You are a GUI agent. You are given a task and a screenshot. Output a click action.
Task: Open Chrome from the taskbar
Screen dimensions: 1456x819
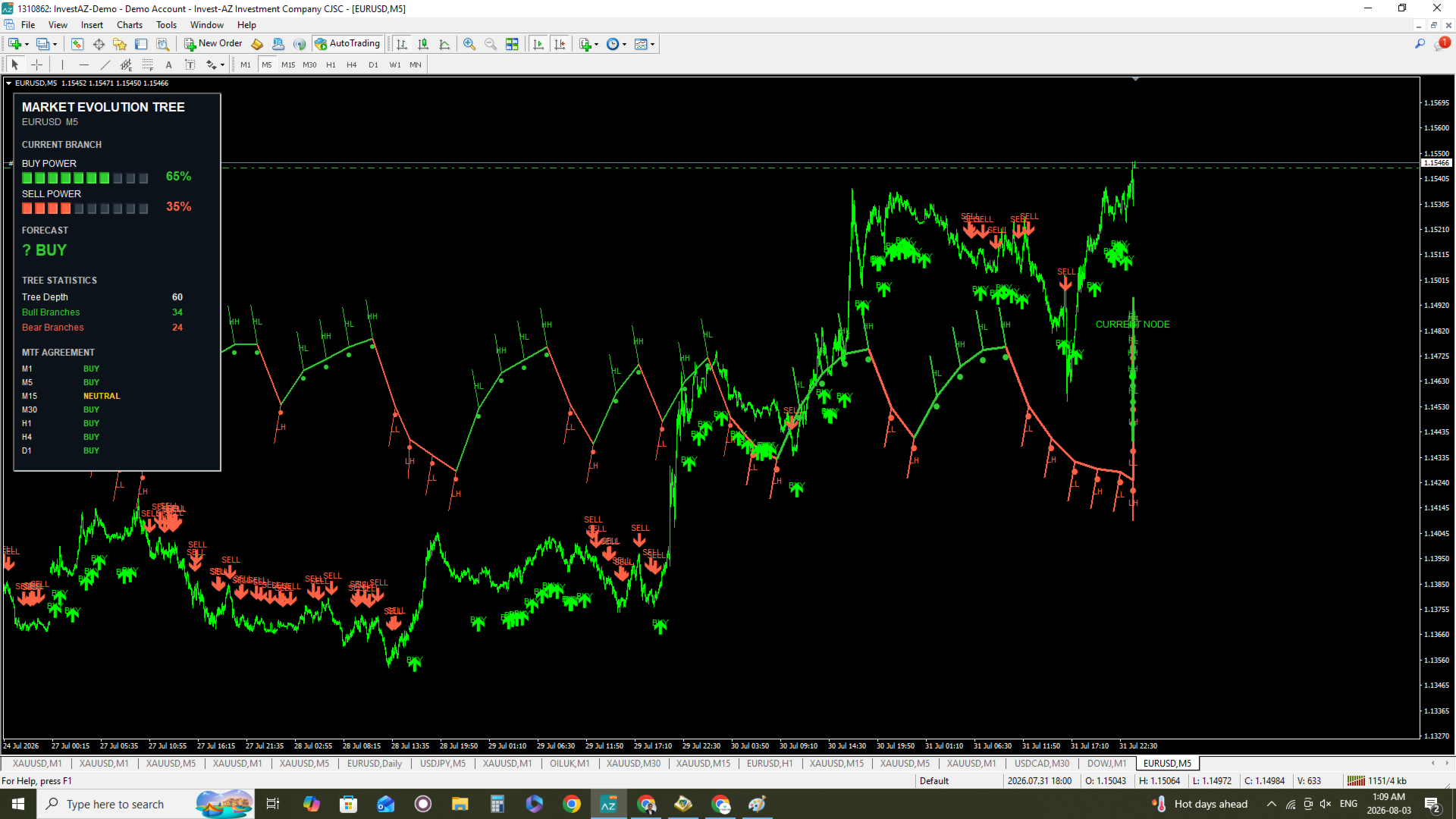[572, 804]
